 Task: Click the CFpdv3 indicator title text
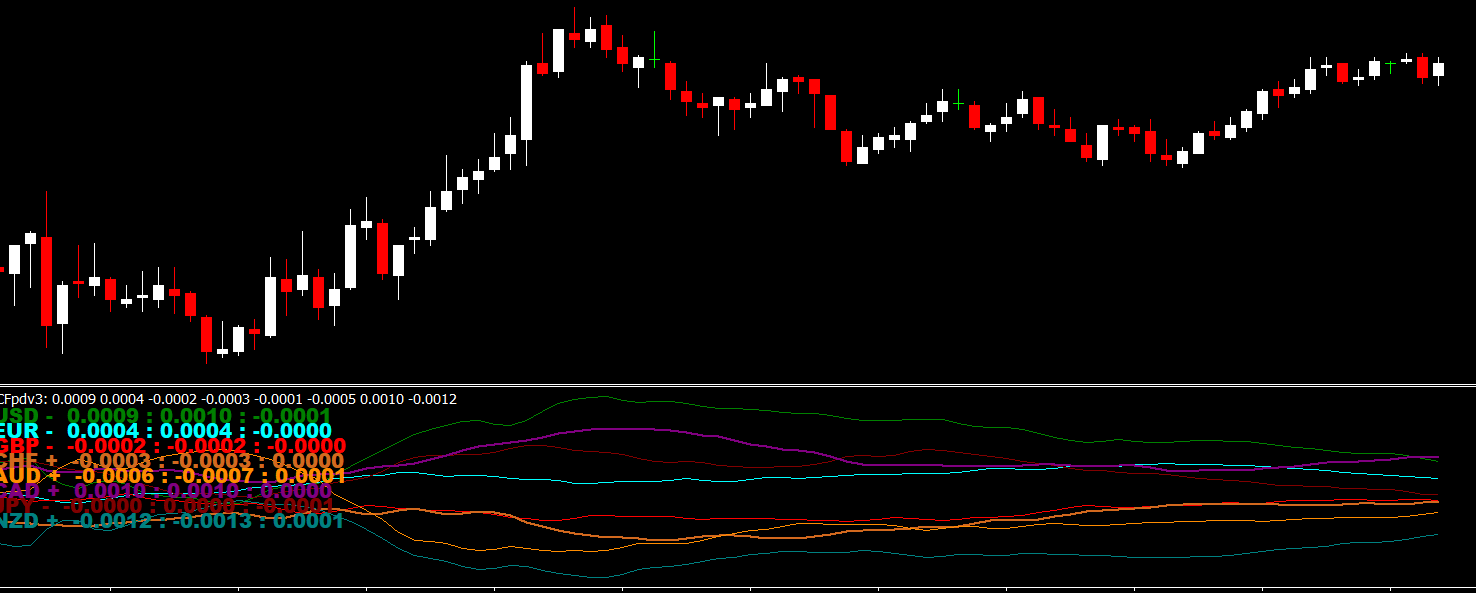point(228,399)
